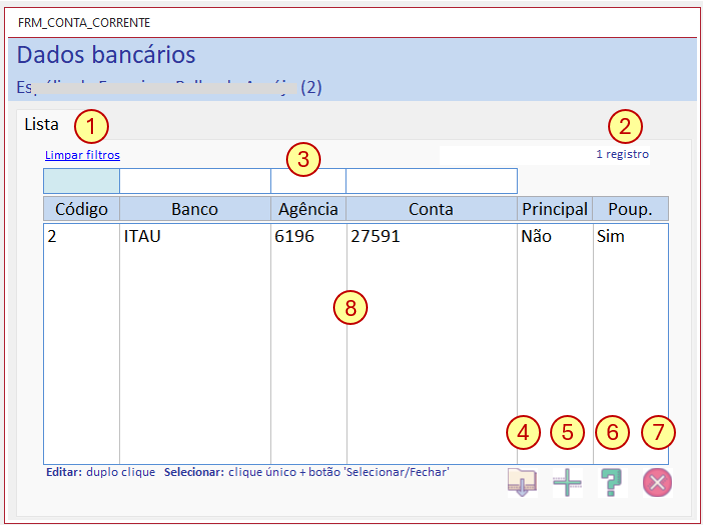Click the Principal value Não
The image size is (703, 525).
pos(536,236)
